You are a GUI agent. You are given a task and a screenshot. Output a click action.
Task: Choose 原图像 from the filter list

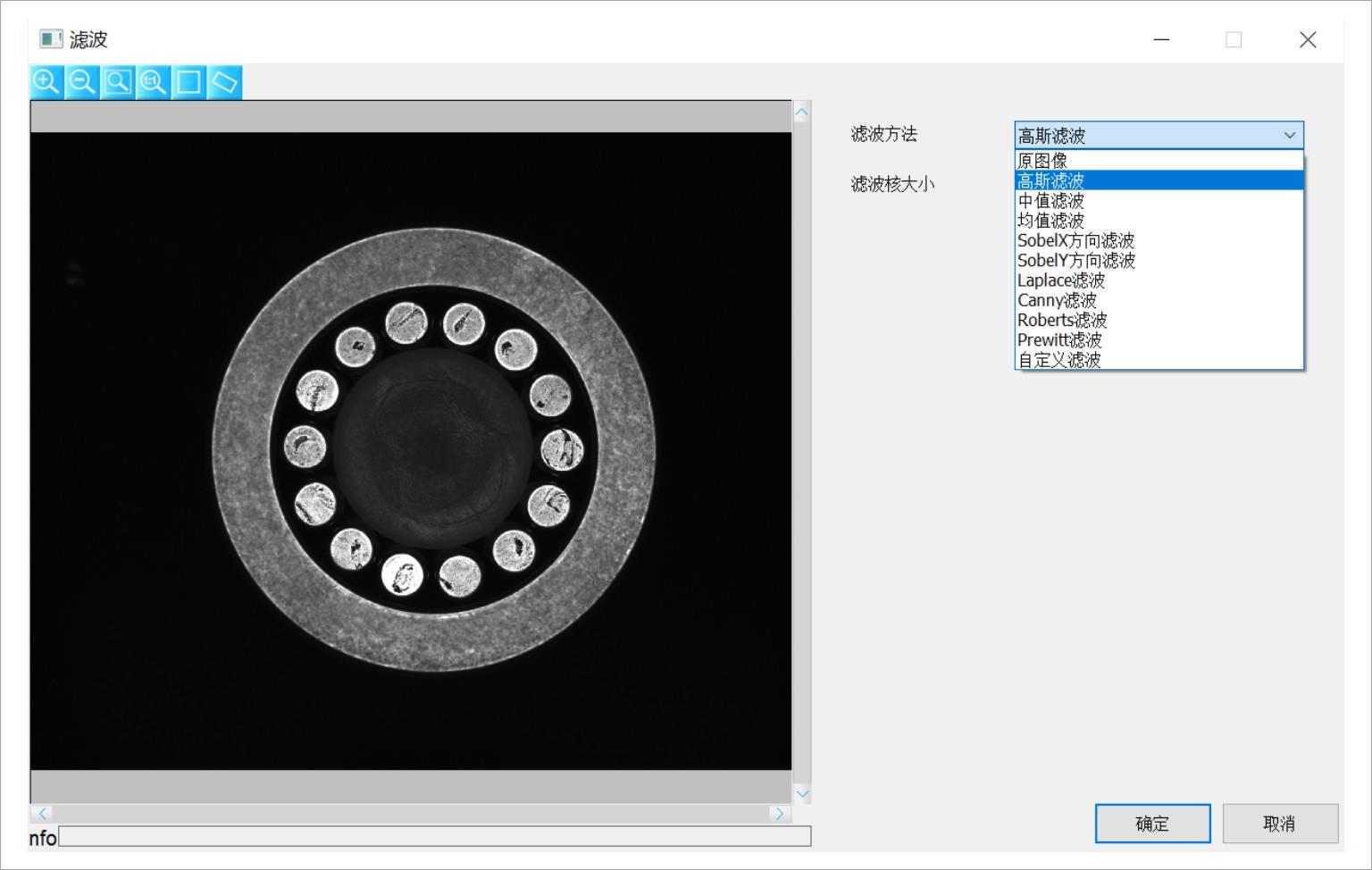pos(1159,161)
